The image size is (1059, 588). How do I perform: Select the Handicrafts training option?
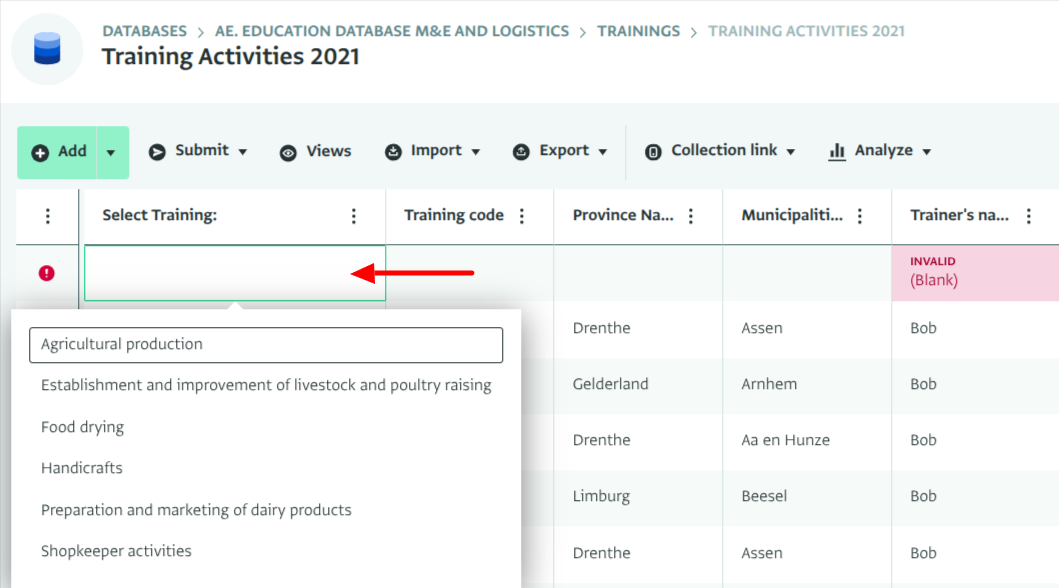pos(82,468)
